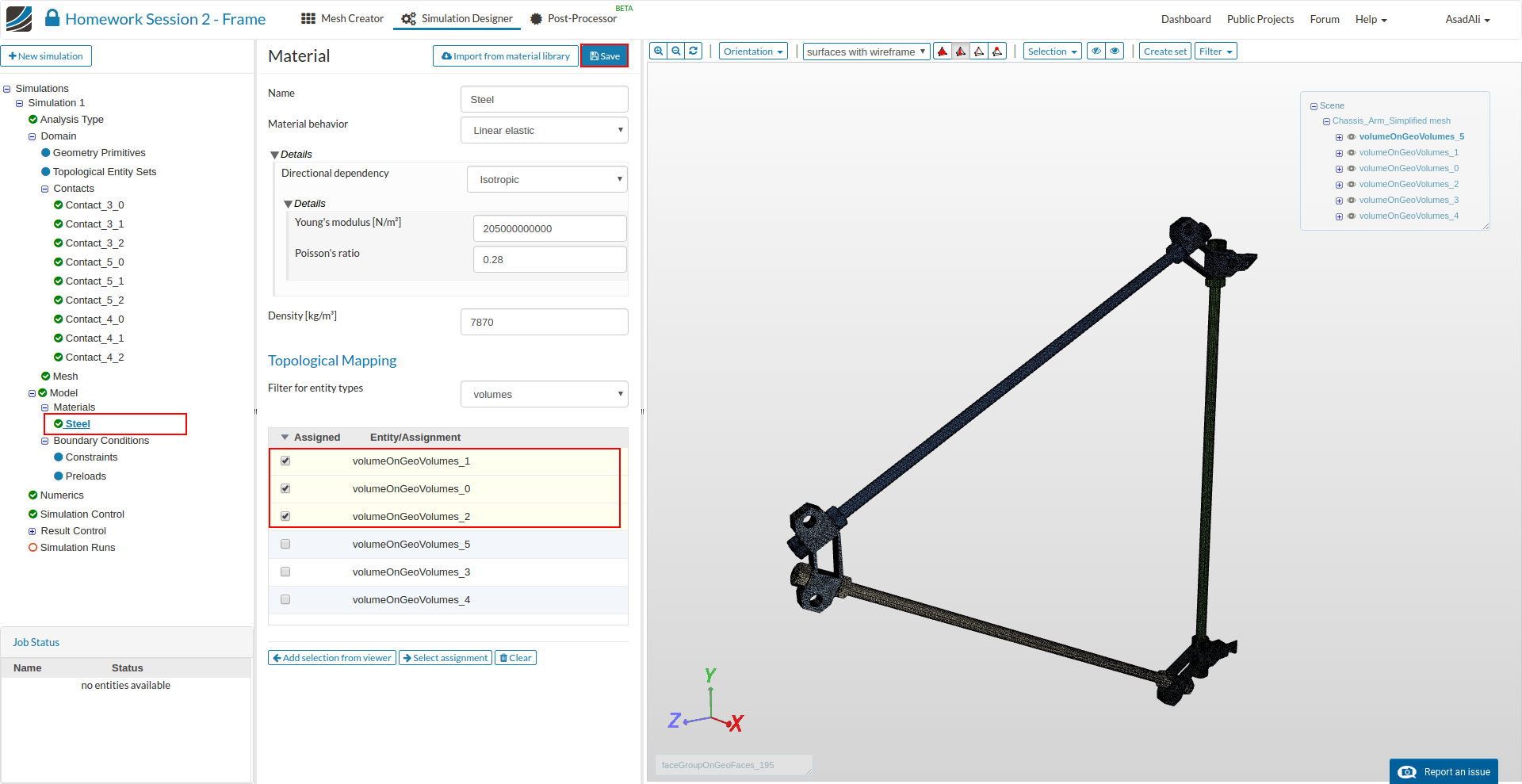Reset the viewer with the refresh icon
The image size is (1522, 784).
click(x=694, y=52)
